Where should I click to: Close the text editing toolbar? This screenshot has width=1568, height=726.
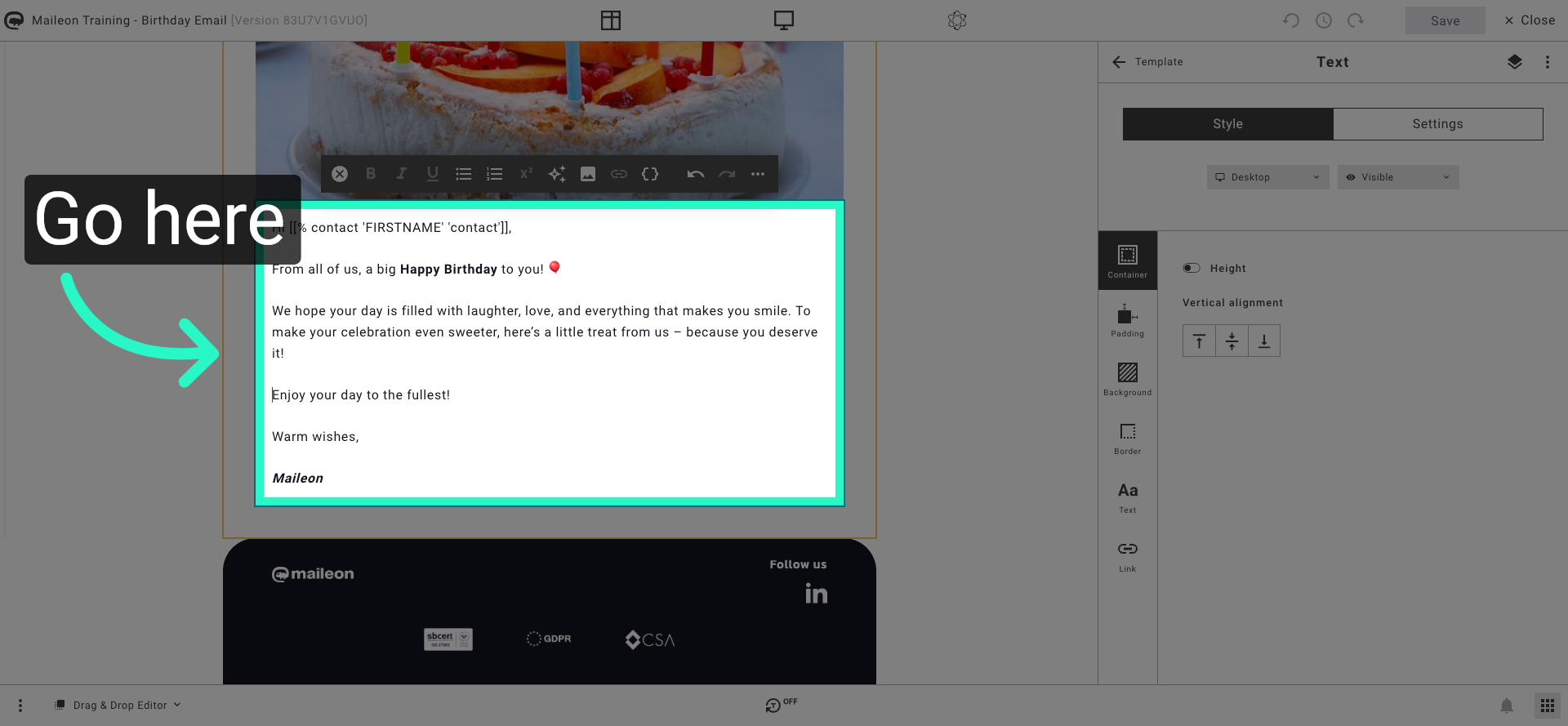340,174
